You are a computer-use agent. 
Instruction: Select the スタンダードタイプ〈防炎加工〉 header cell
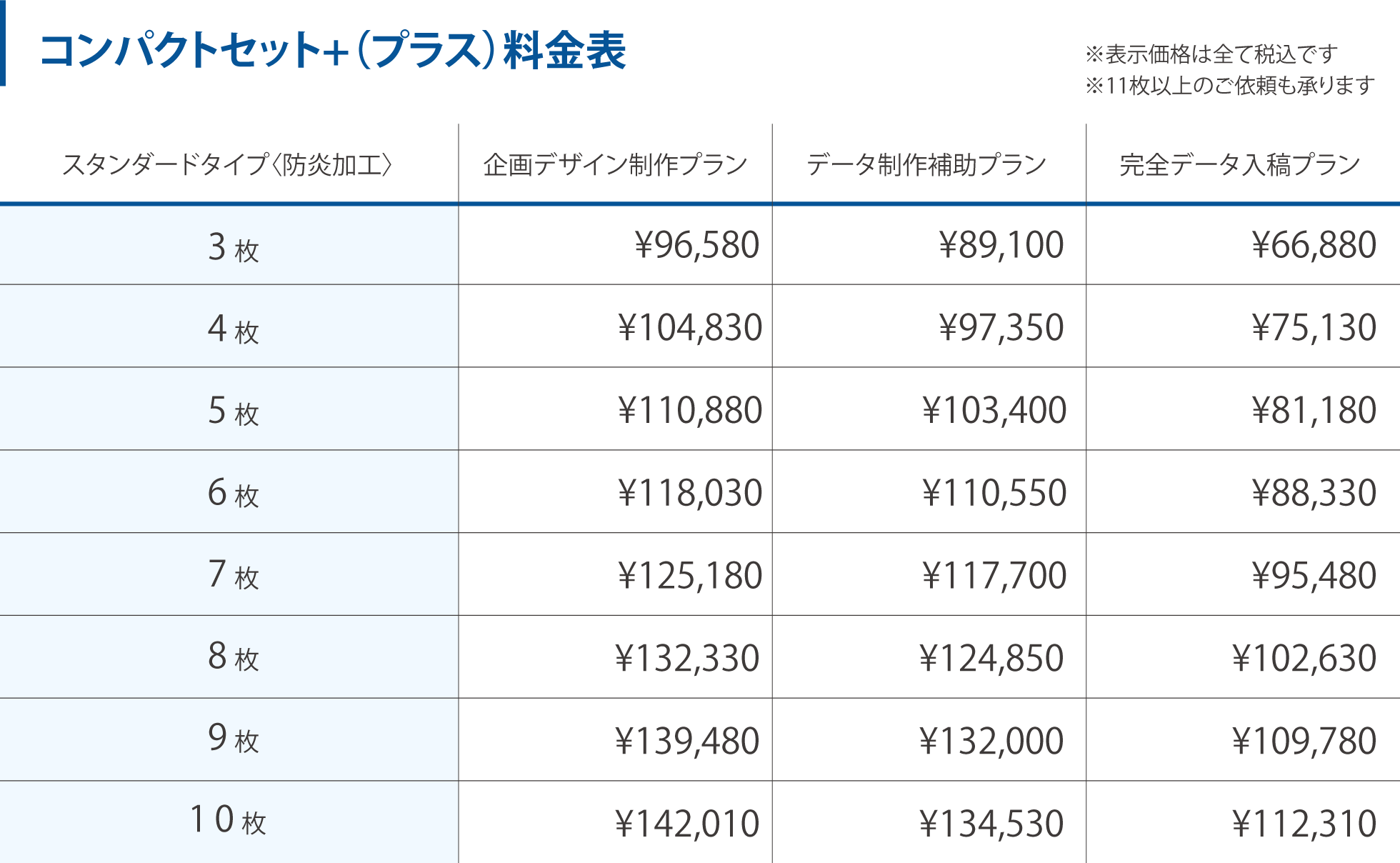click(228, 165)
